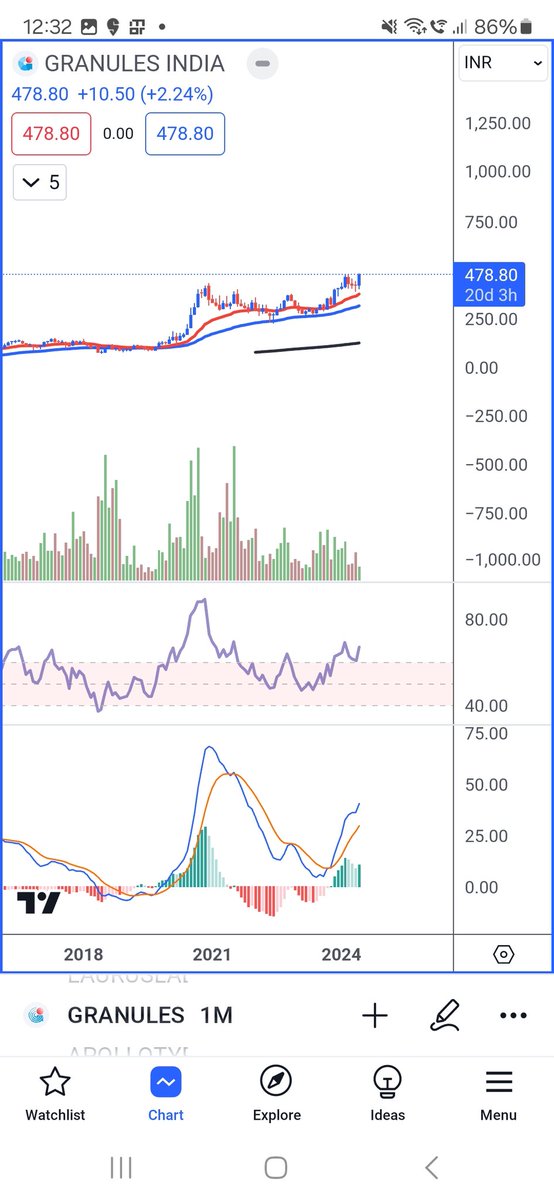554x1200 pixels.
Task: Open GRANULES symbol search
Action: [x=126, y=1016]
